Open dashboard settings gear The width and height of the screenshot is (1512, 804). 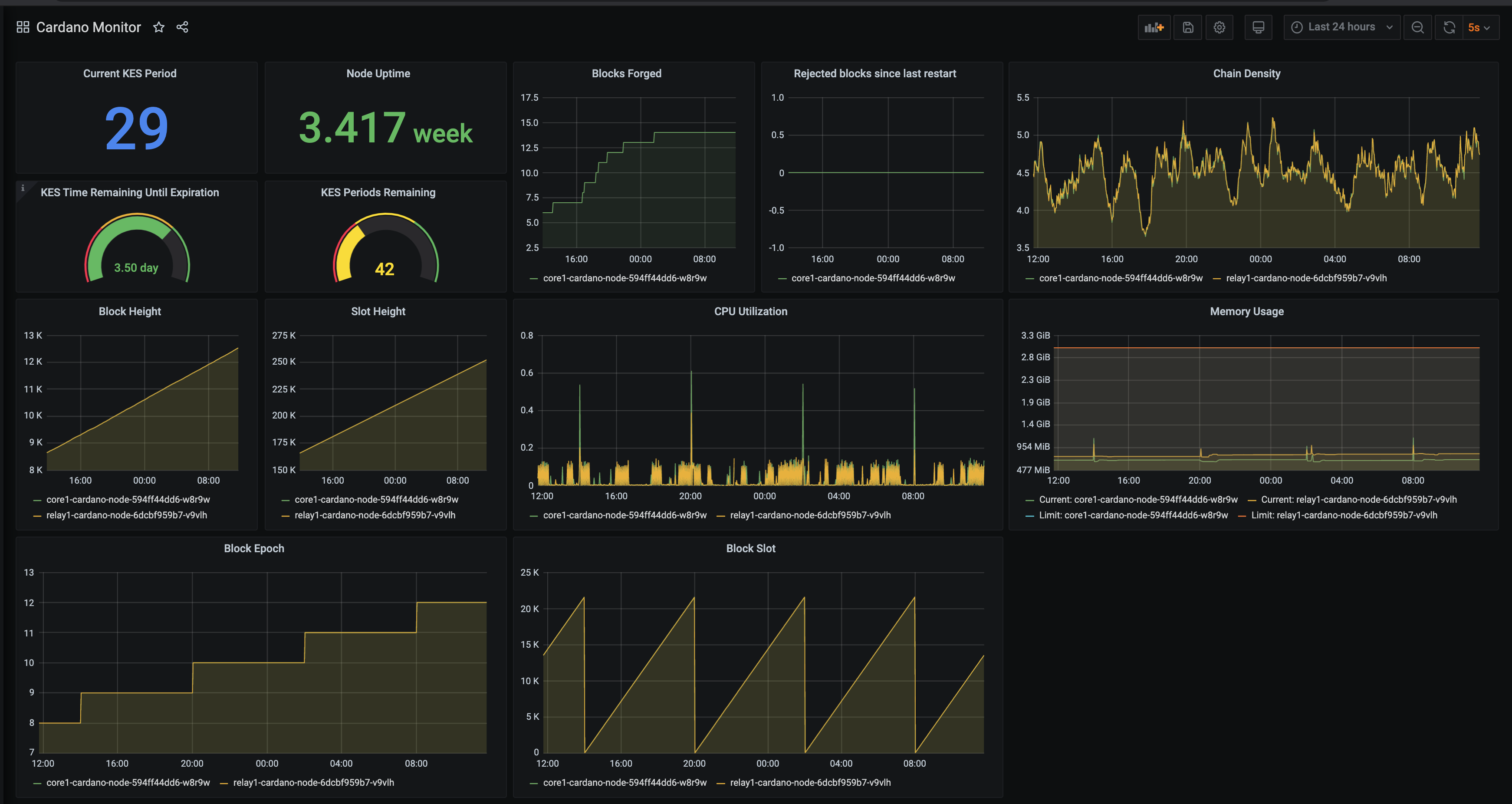coord(1219,28)
